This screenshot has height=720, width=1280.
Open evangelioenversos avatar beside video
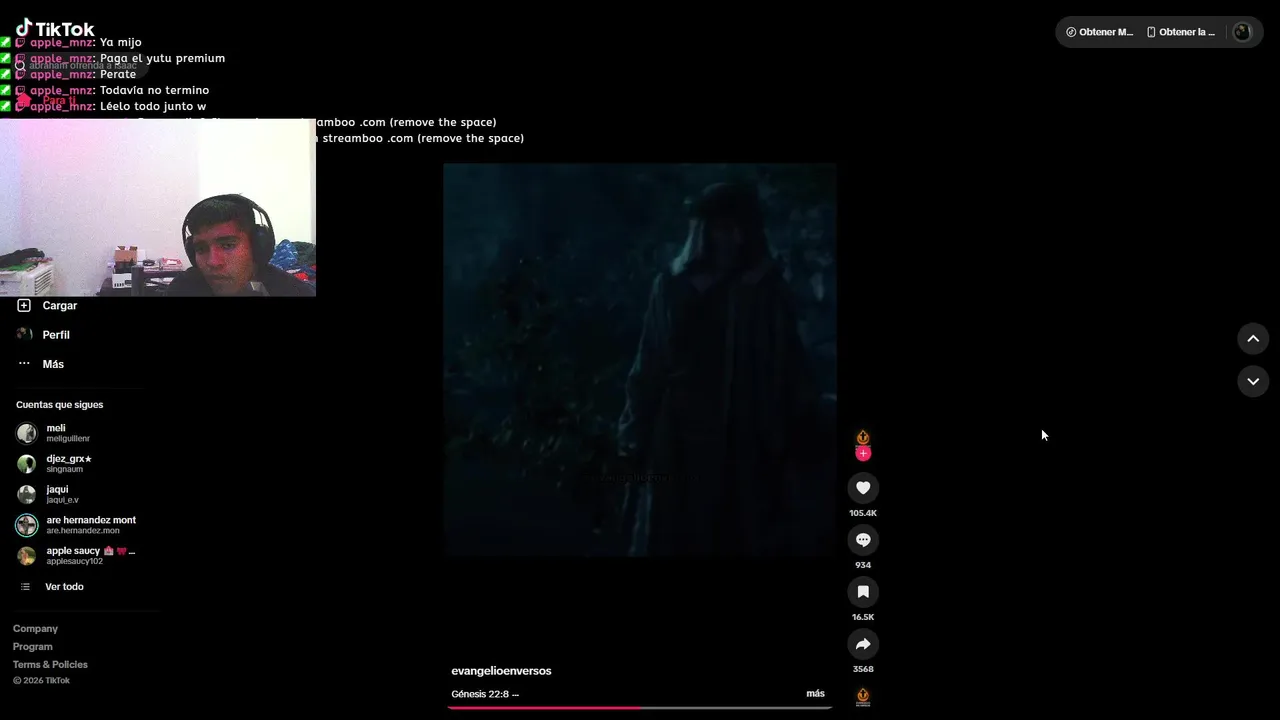pyautogui.click(x=863, y=438)
